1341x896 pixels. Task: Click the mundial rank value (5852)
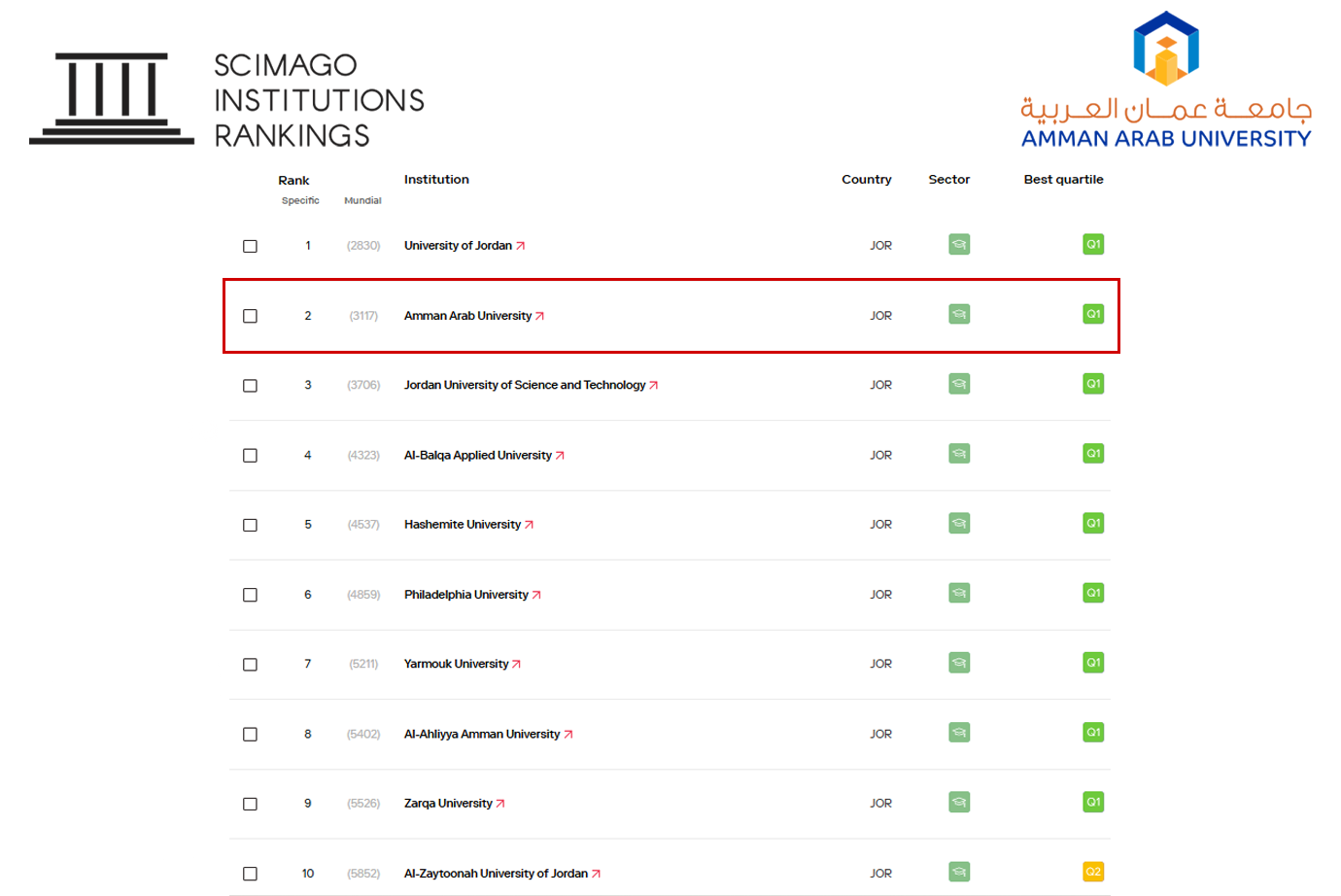tap(363, 874)
